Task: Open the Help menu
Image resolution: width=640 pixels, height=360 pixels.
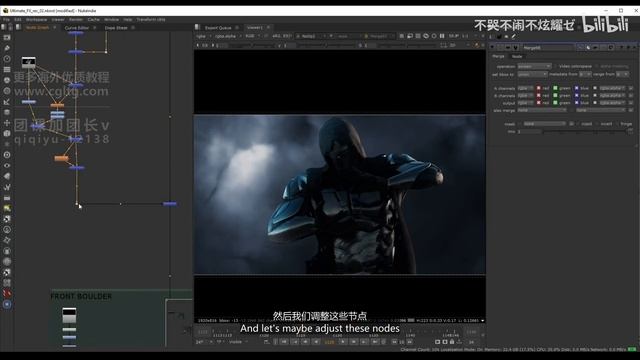Action: (x=128, y=19)
